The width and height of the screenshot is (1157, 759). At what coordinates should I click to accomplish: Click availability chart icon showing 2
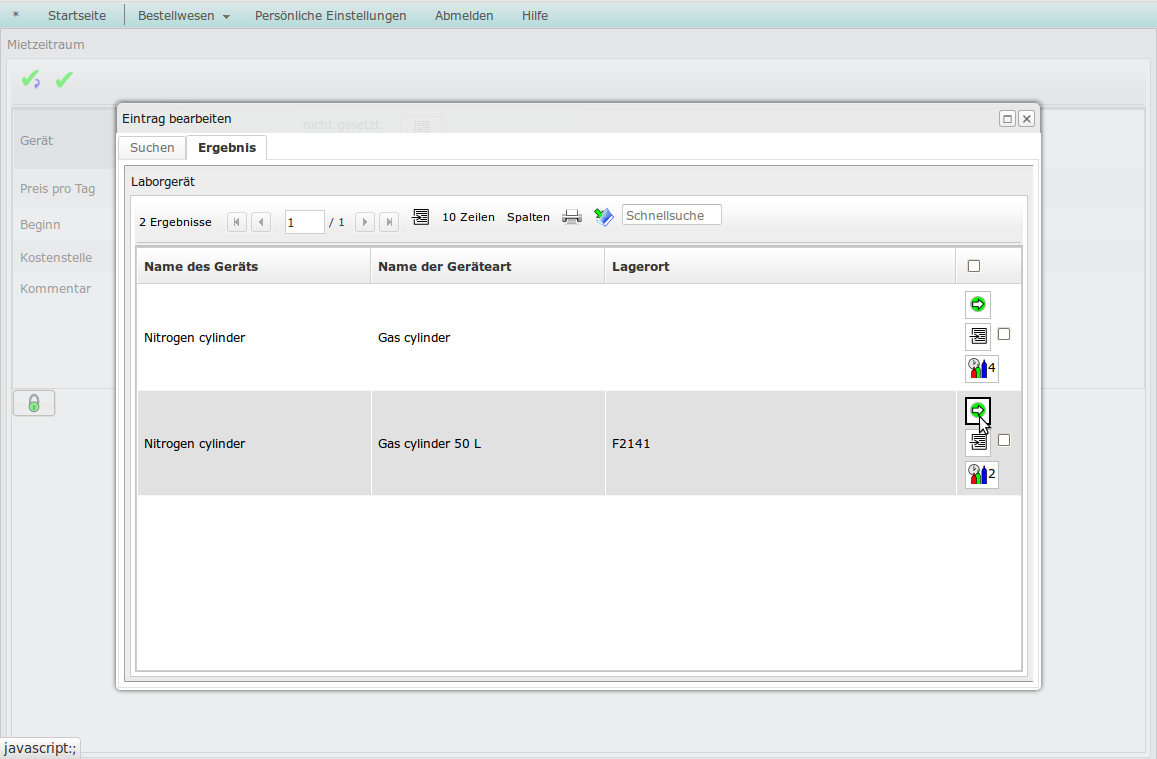[981, 474]
